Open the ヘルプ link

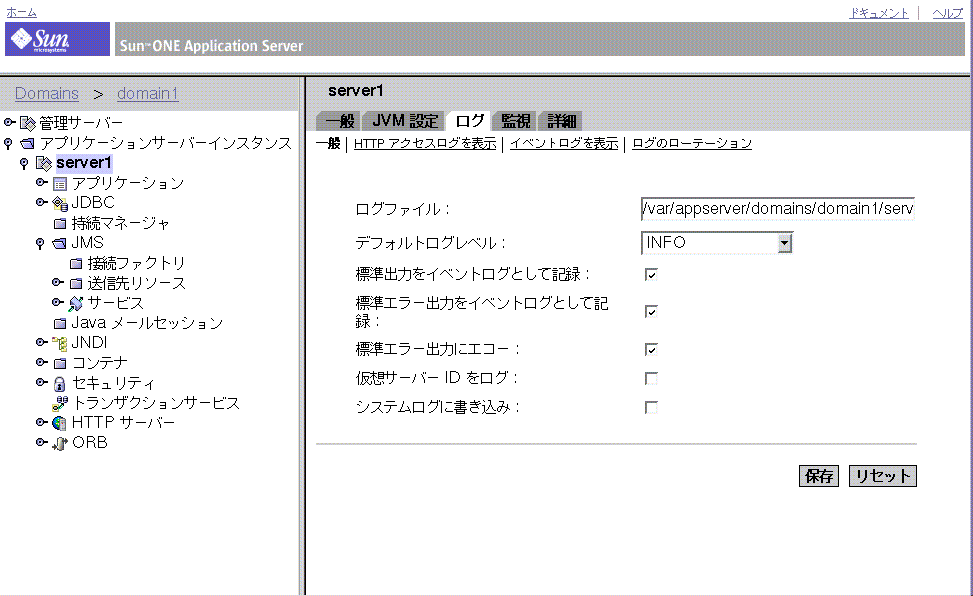(948, 13)
